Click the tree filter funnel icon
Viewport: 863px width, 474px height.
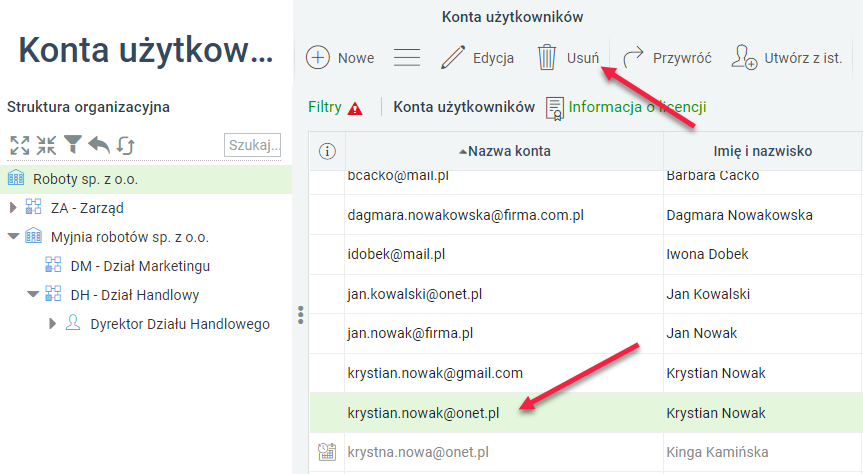73,145
